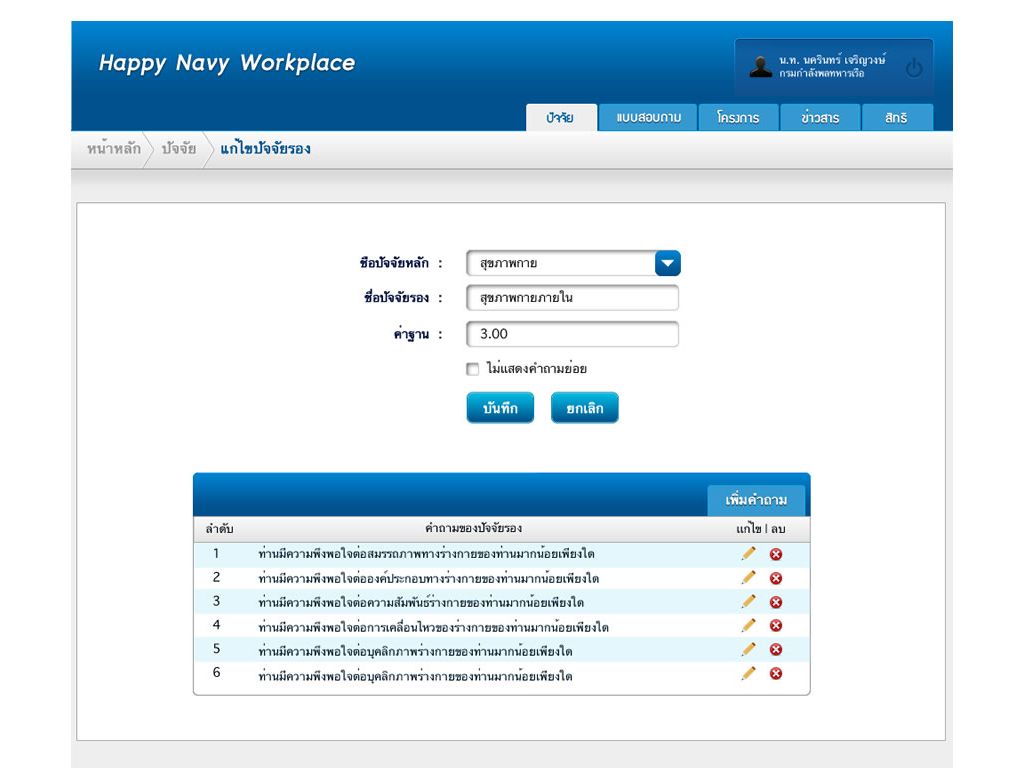Delete question number 4 using red X
The width and height of the screenshot is (1024, 768).
pyautogui.click(x=776, y=626)
